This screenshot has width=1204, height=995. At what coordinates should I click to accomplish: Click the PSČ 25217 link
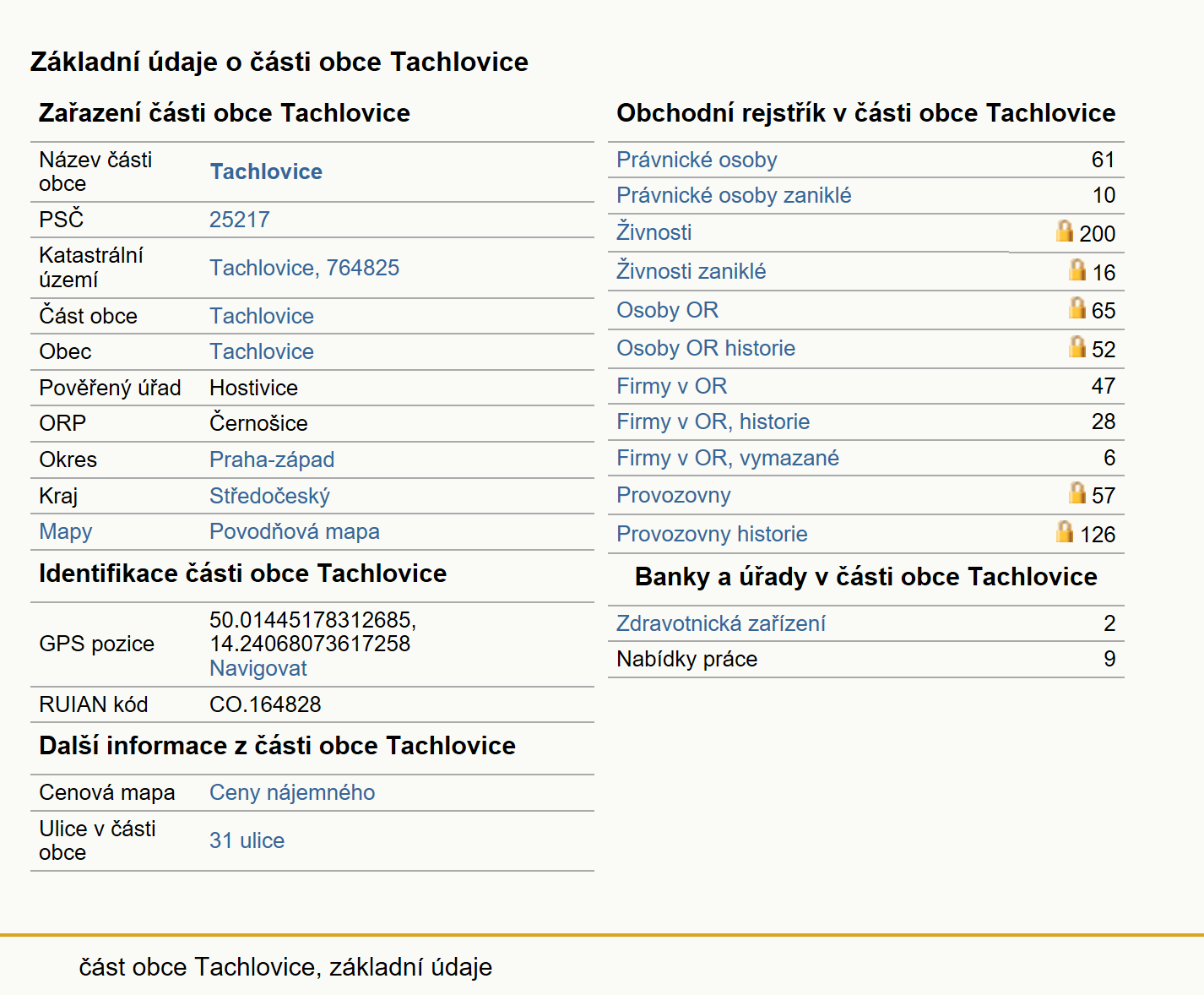[240, 220]
